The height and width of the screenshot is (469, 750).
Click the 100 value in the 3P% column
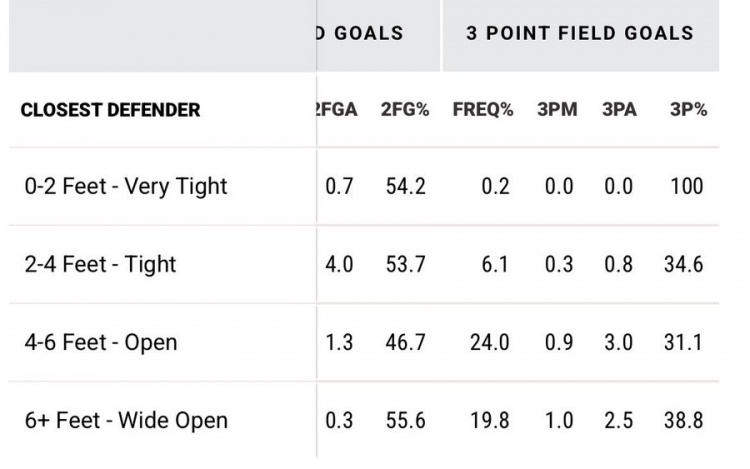pos(688,186)
